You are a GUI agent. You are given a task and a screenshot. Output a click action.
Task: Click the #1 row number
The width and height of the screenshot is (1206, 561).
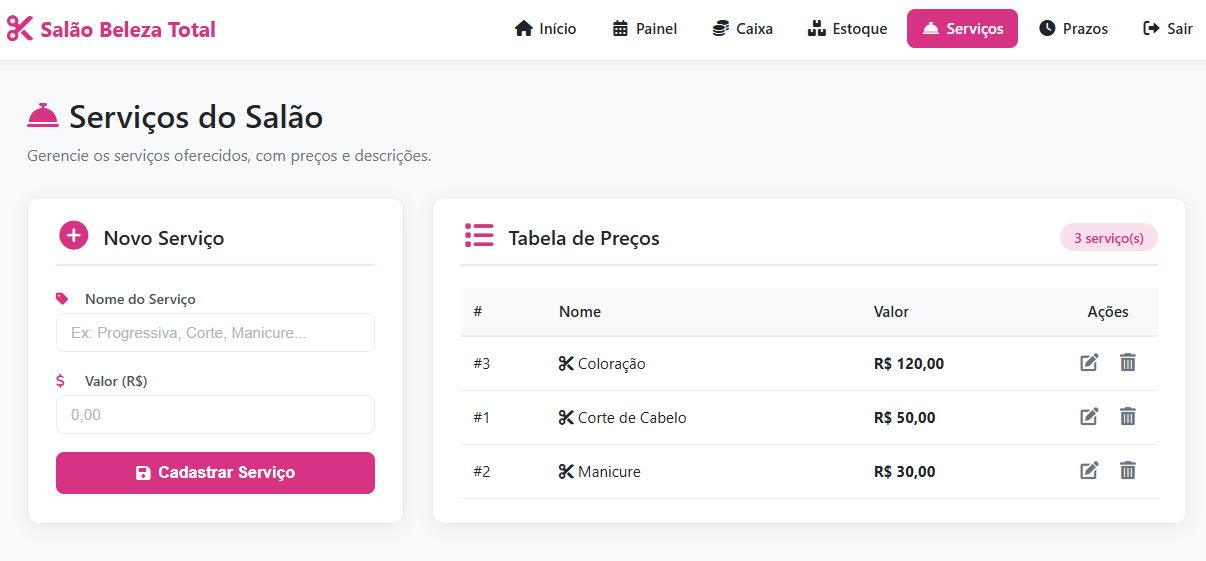click(482, 418)
